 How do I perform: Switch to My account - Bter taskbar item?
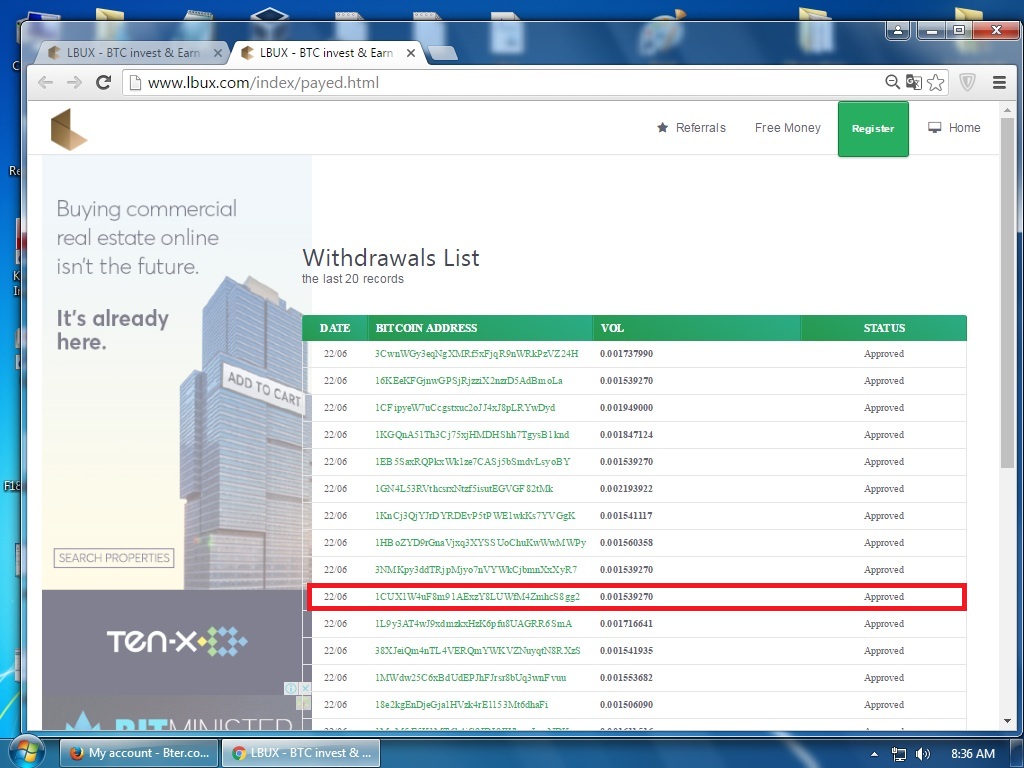[139, 753]
